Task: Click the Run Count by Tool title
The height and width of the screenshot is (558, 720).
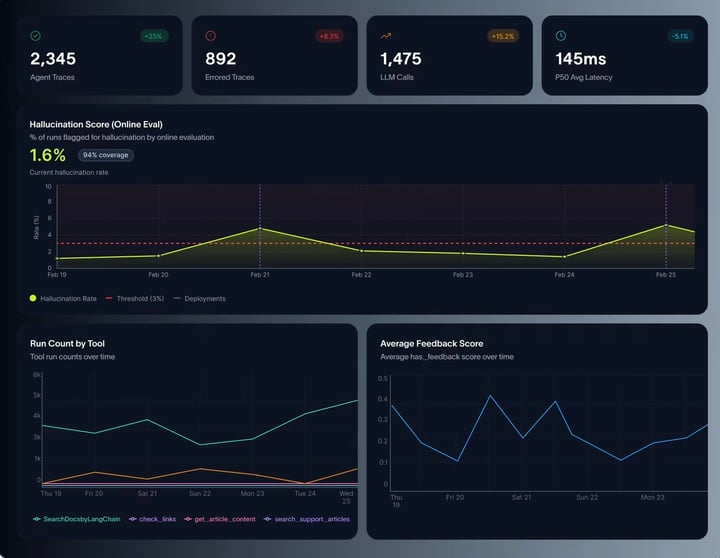Action: click(x=68, y=344)
